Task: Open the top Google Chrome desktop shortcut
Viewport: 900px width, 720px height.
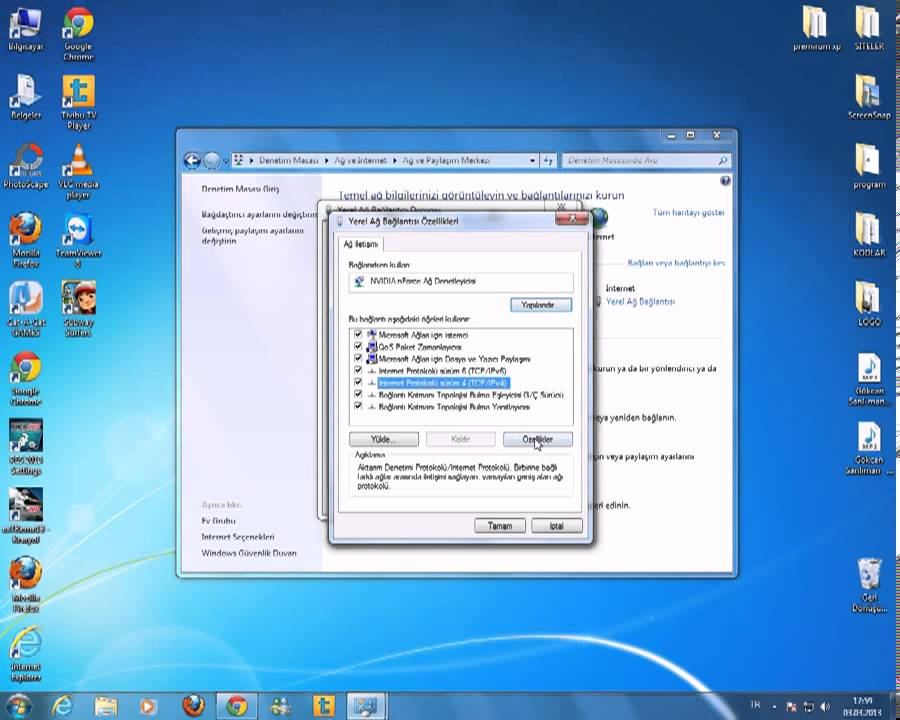Action: pyautogui.click(x=78, y=33)
